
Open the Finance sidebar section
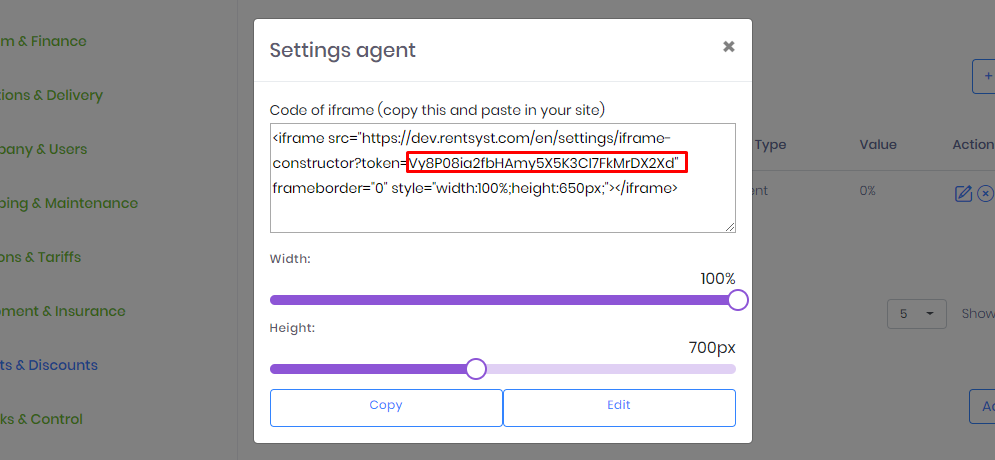point(43,41)
